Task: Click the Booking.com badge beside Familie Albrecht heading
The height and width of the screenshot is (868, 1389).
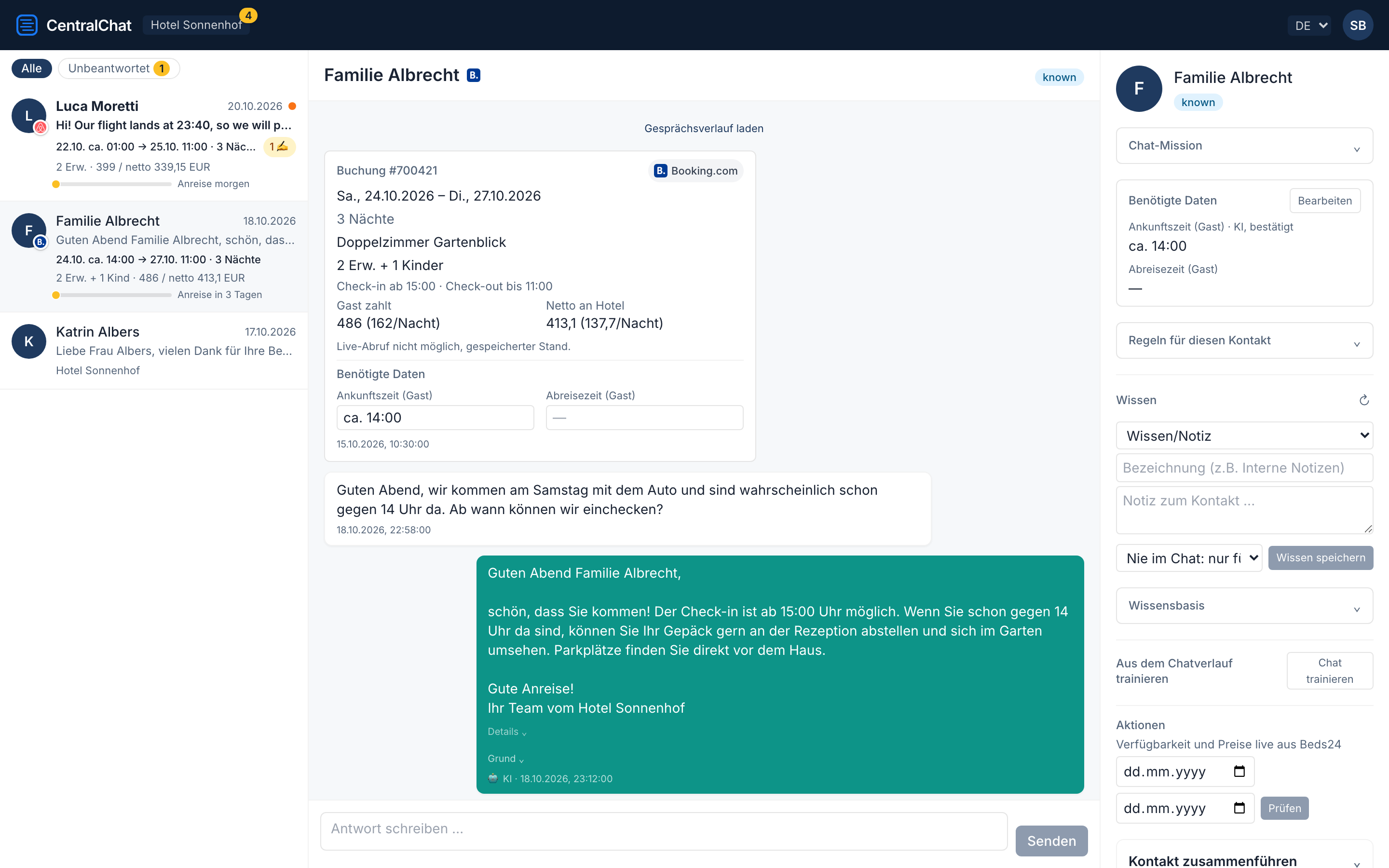Action: (473, 75)
